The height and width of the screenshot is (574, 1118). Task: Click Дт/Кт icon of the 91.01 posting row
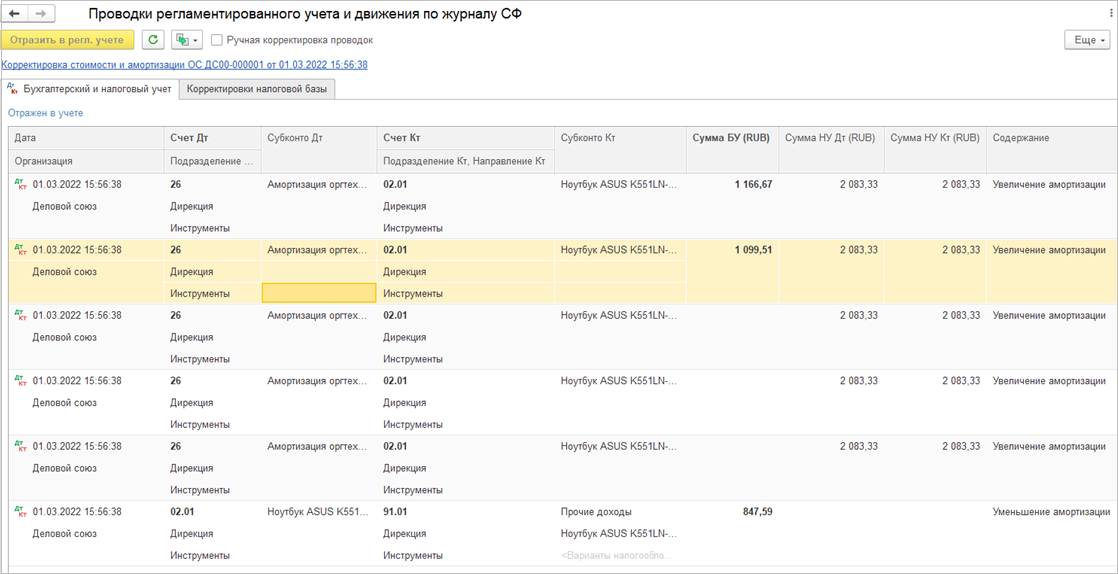21,512
